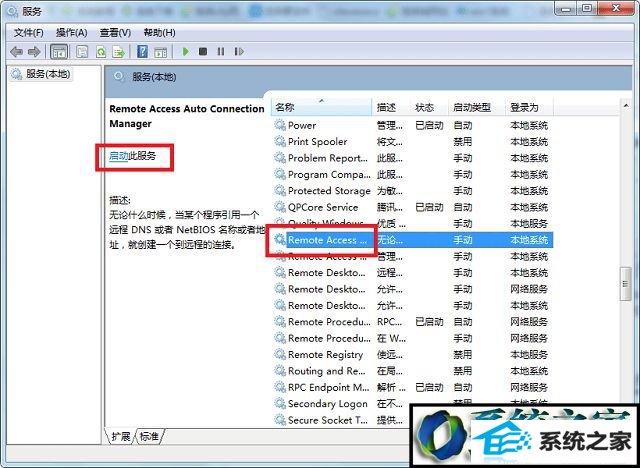Click the 已启动 status of Power

click(429, 125)
